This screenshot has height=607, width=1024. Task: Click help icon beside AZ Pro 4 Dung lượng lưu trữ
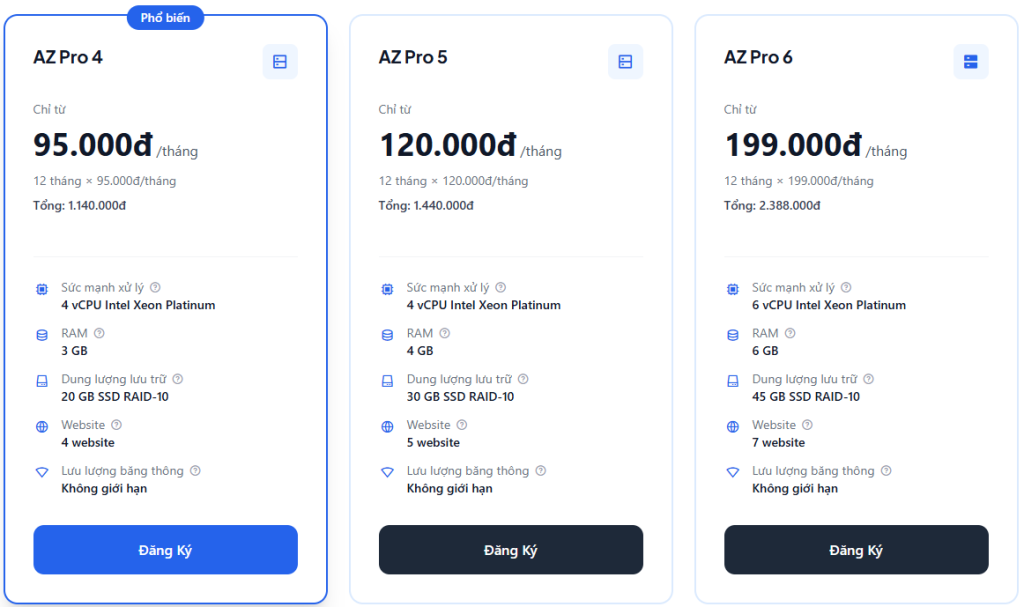[x=178, y=379]
